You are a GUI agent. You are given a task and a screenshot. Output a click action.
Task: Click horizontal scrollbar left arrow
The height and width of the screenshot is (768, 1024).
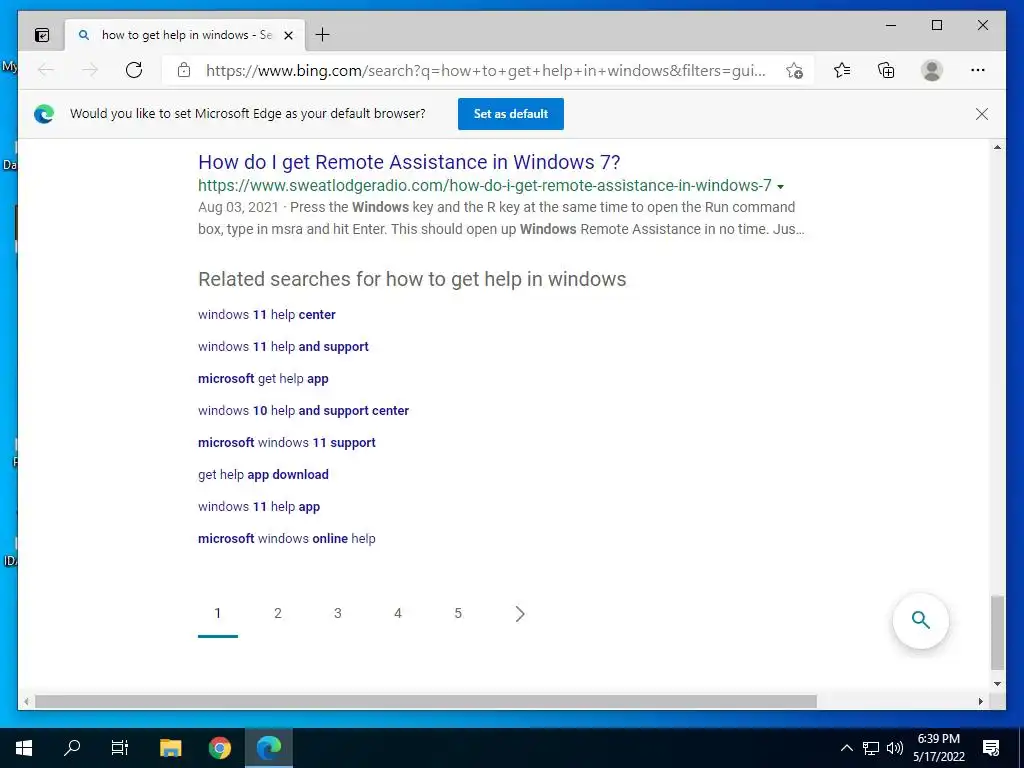(26, 701)
